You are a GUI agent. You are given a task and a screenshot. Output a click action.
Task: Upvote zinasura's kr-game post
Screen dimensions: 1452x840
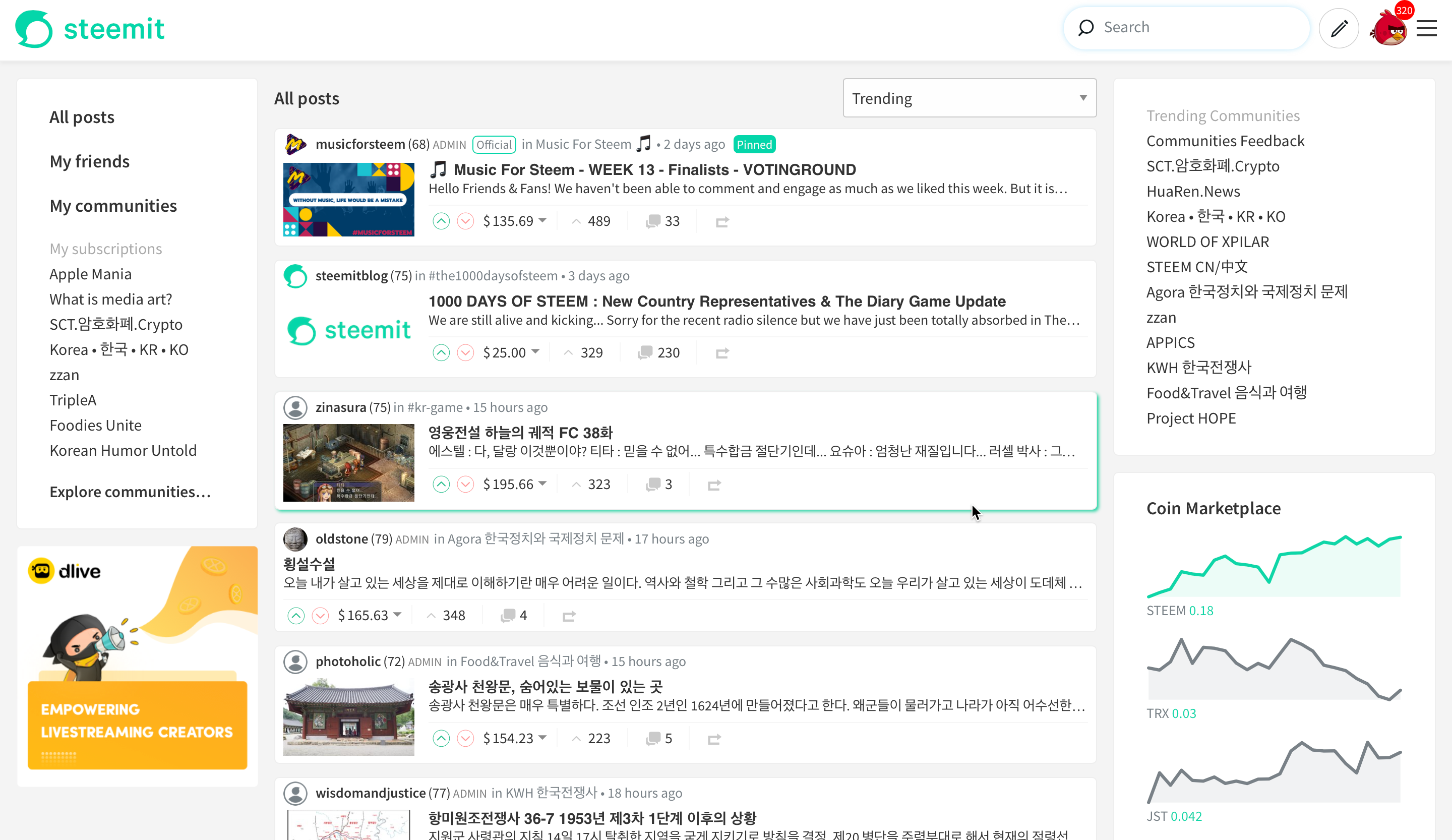(441, 485)
